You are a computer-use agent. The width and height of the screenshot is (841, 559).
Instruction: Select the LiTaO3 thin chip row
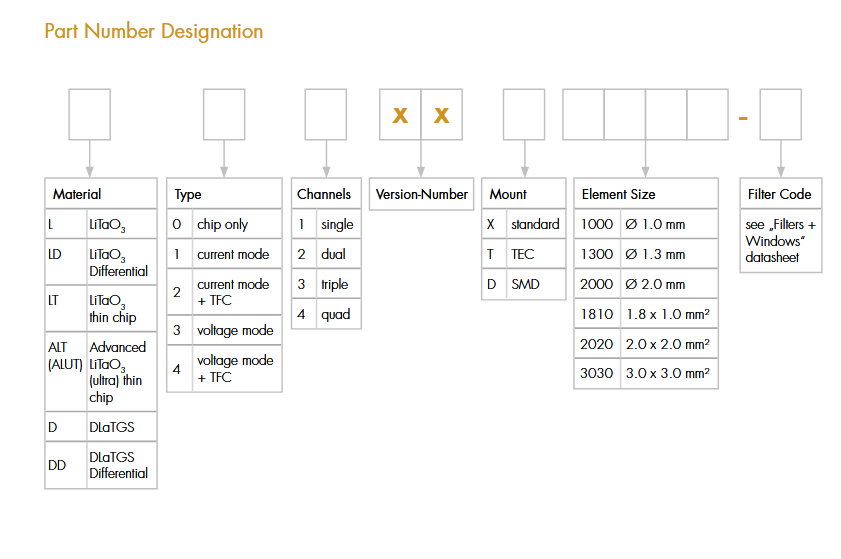pyautogui.click(x=101, y=310)
